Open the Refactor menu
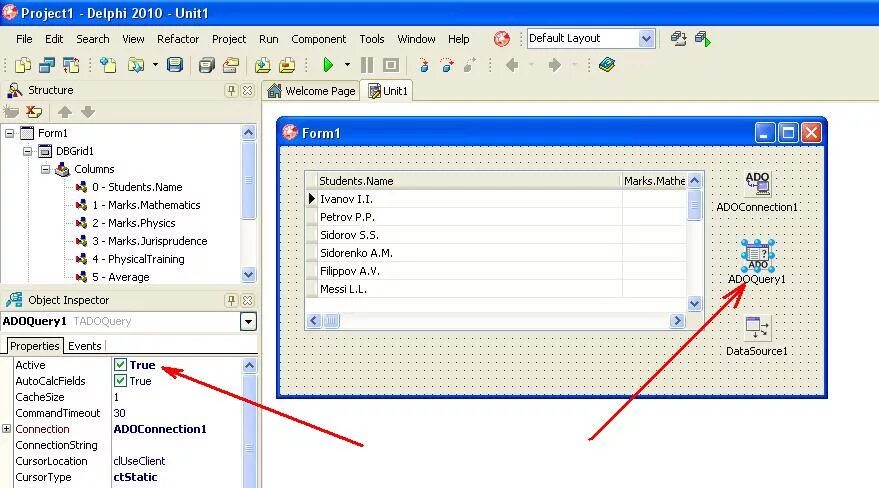 point(178,39)
